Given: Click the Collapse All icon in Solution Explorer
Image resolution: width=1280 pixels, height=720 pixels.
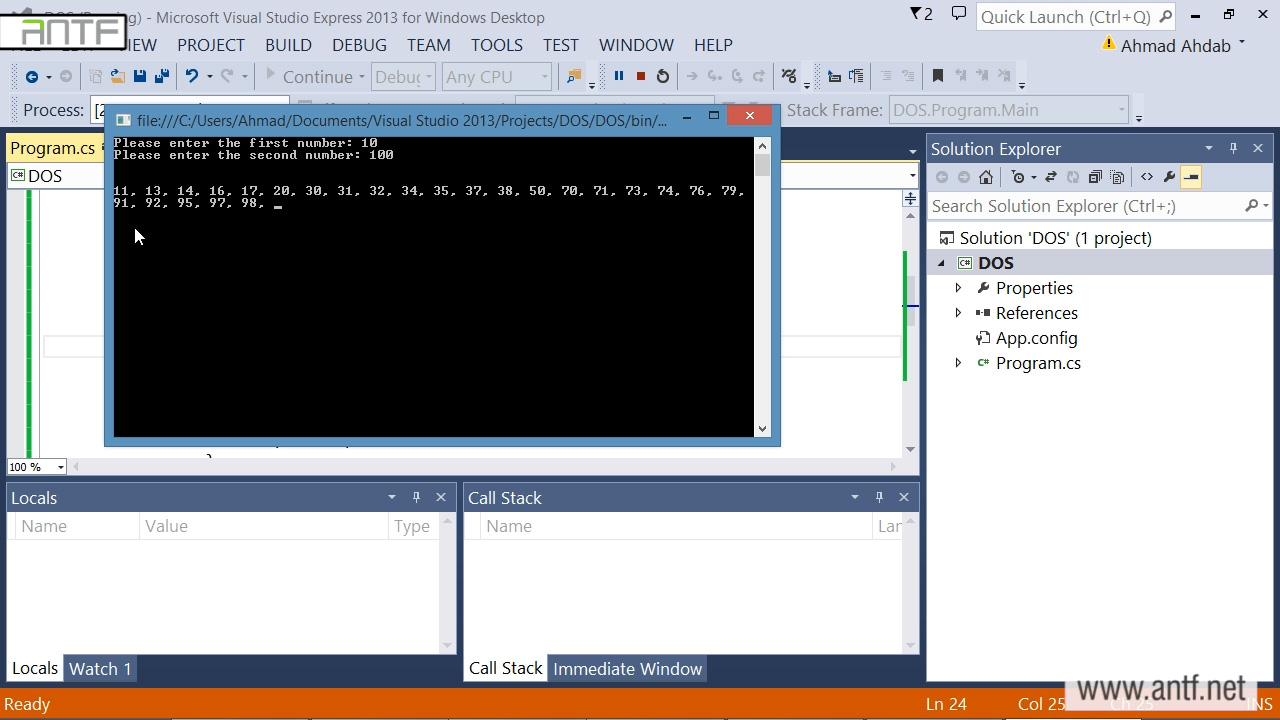Looking at the screenshot, I should (x=1095, y=177).
